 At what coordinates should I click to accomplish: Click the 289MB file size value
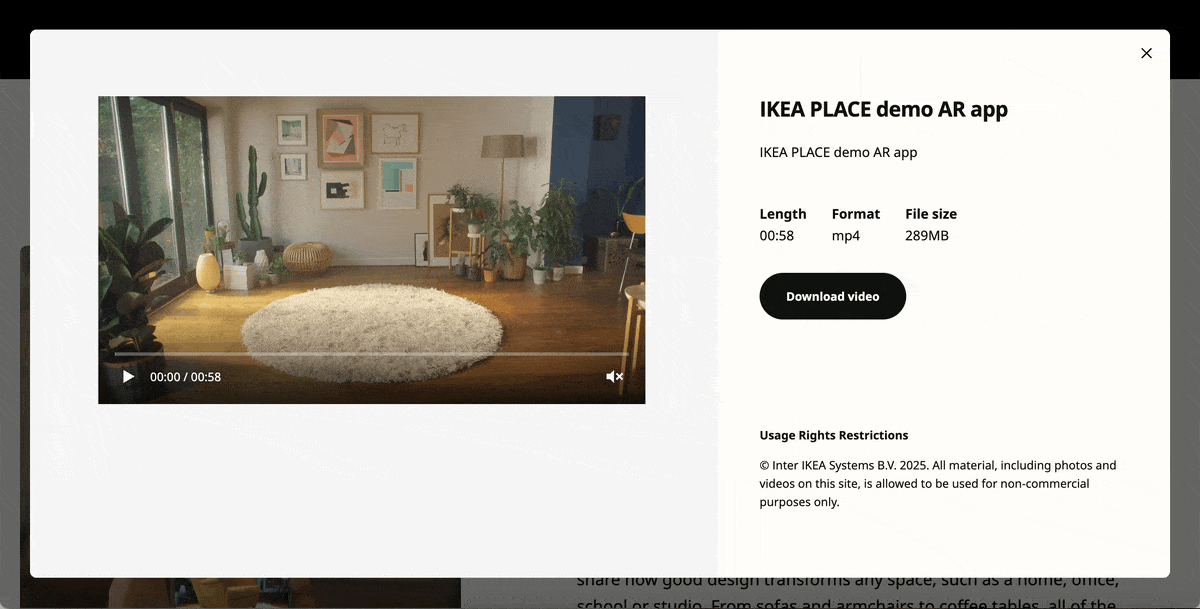926,236
